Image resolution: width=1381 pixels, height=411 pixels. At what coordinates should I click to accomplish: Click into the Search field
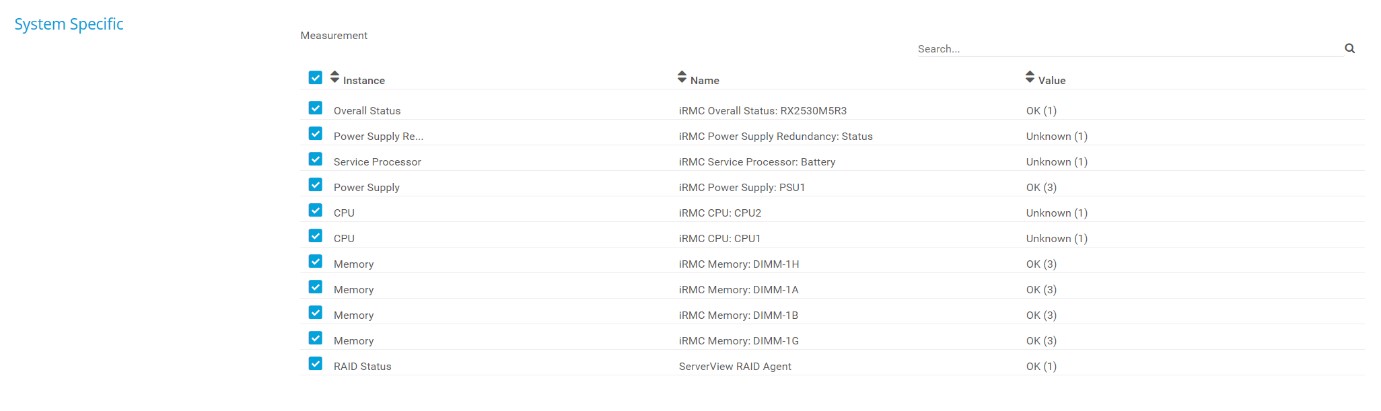pyautogui.click(x=1128, y=48)
